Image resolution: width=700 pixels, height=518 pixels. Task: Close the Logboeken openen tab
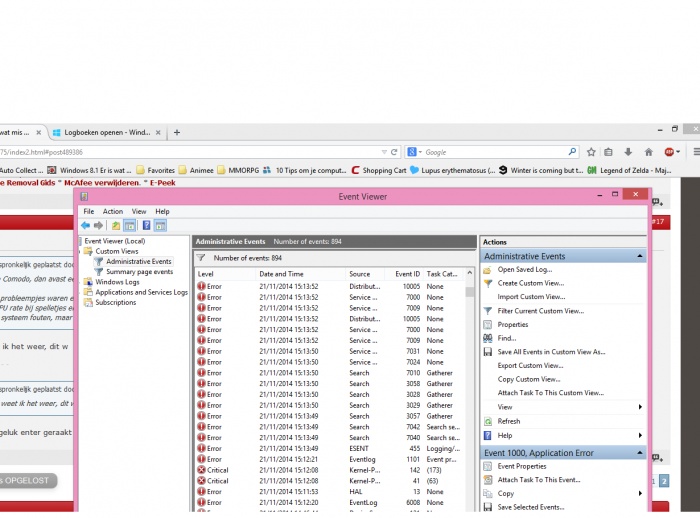[x=158, y=133]
